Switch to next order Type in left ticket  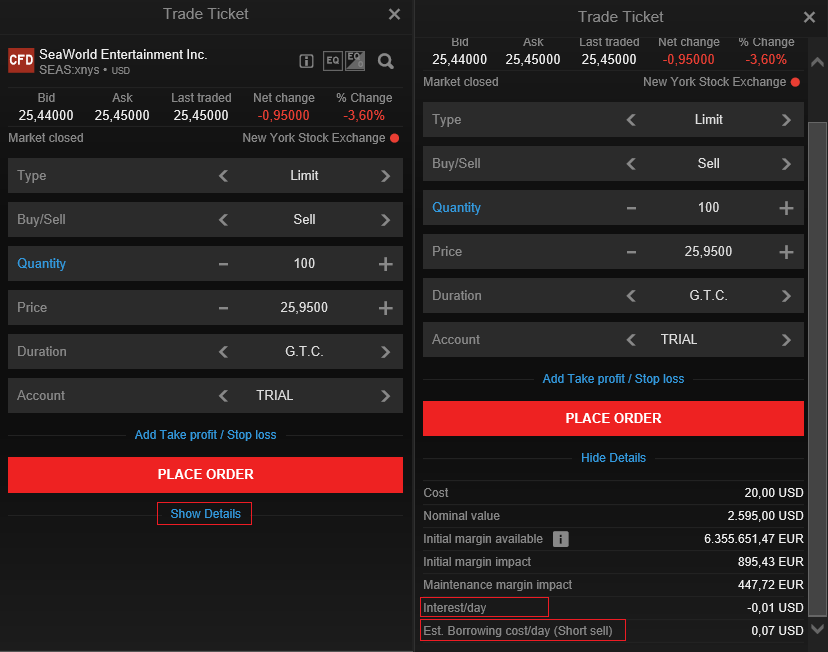tap(385, 176)
